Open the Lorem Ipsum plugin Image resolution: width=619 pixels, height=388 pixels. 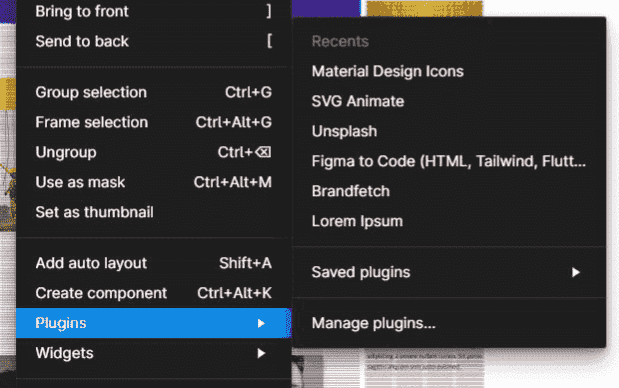(x=449, y=221)
